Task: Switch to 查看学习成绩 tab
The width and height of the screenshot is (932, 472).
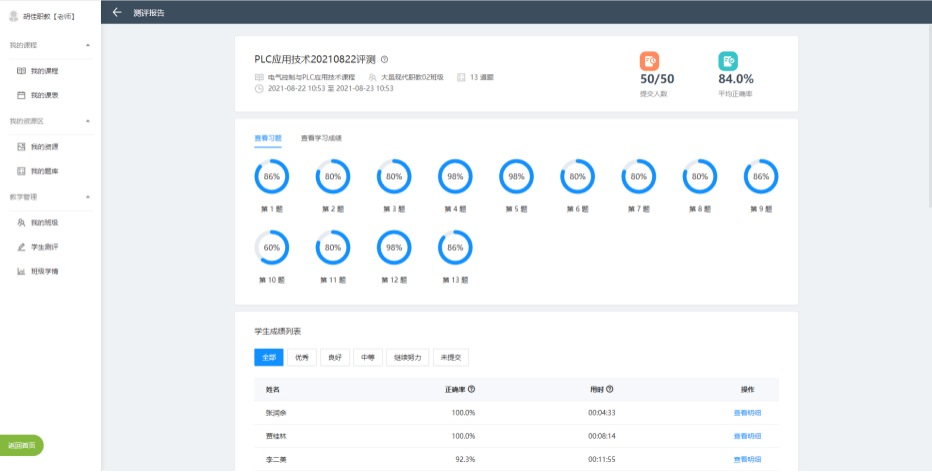Action: point(321,138)
